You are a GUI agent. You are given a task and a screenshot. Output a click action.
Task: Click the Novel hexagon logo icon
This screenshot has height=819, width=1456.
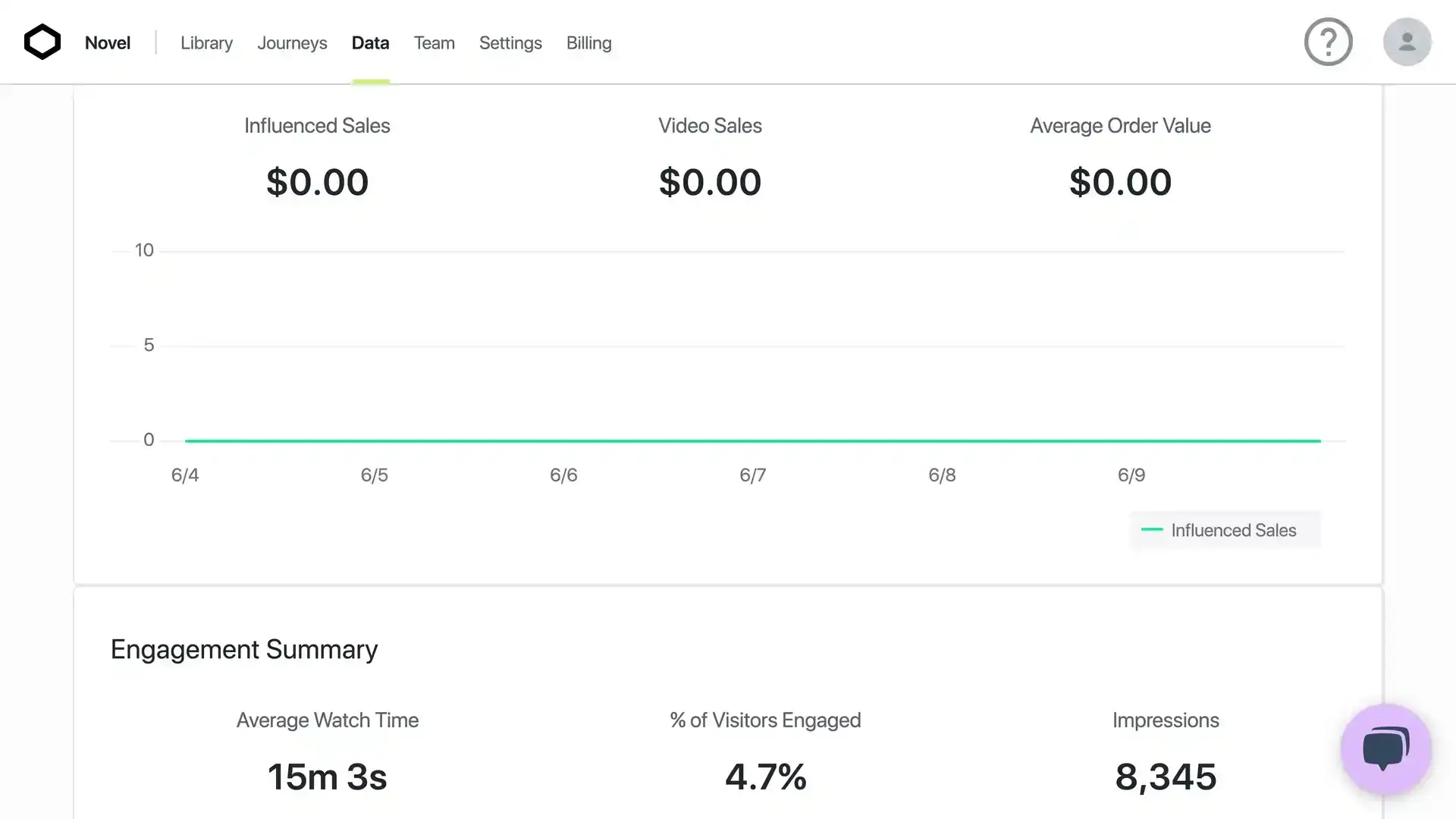[x=42, y=42]
